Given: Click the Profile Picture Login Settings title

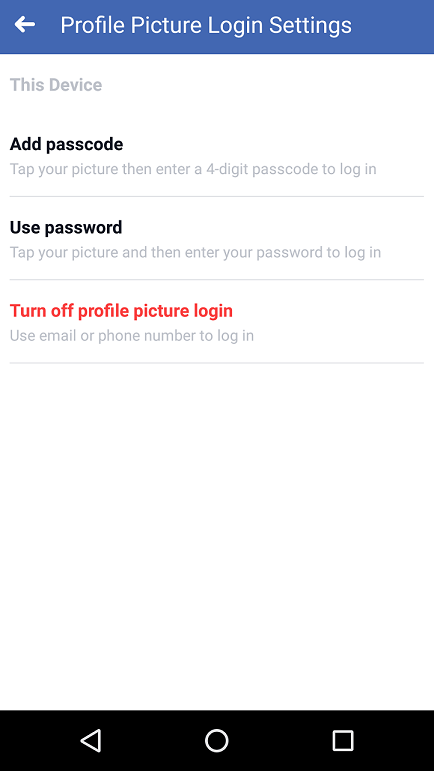Looking at the screenshot, I should (x=206, y=25).
